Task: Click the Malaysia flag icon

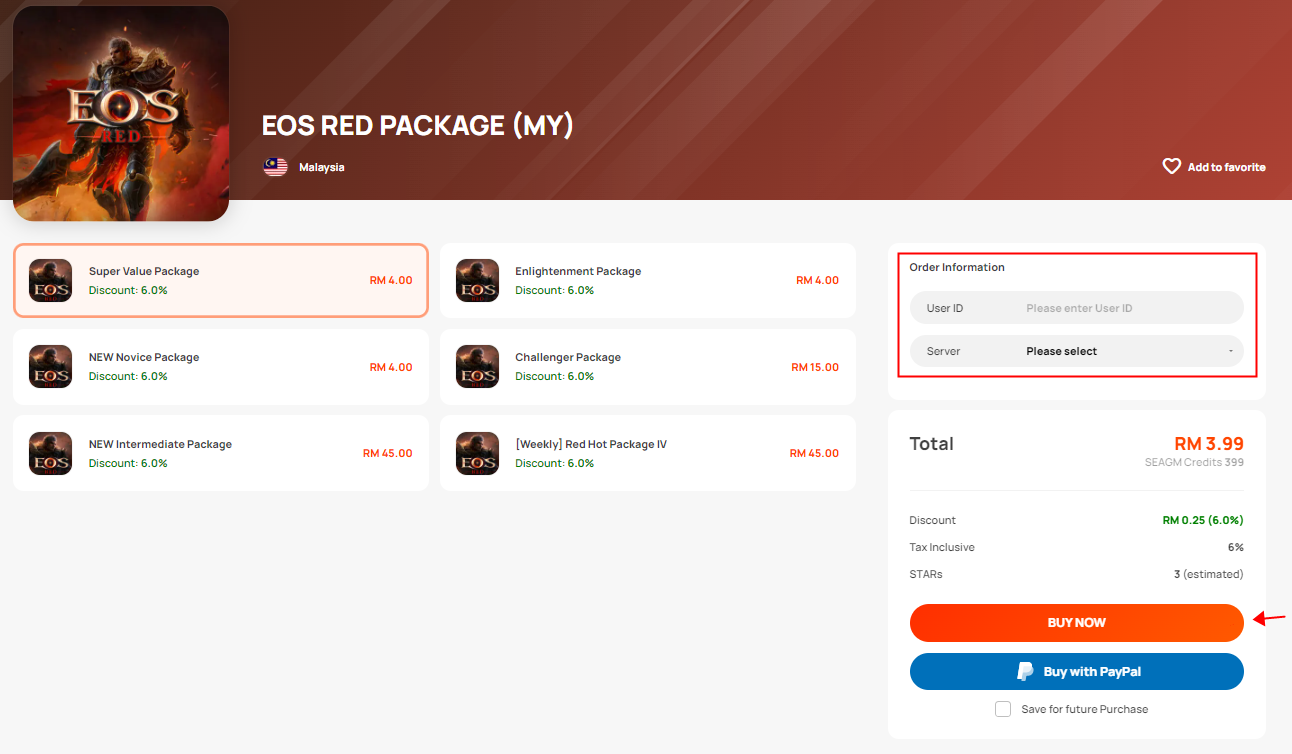Action: click(x=275, y=167)
